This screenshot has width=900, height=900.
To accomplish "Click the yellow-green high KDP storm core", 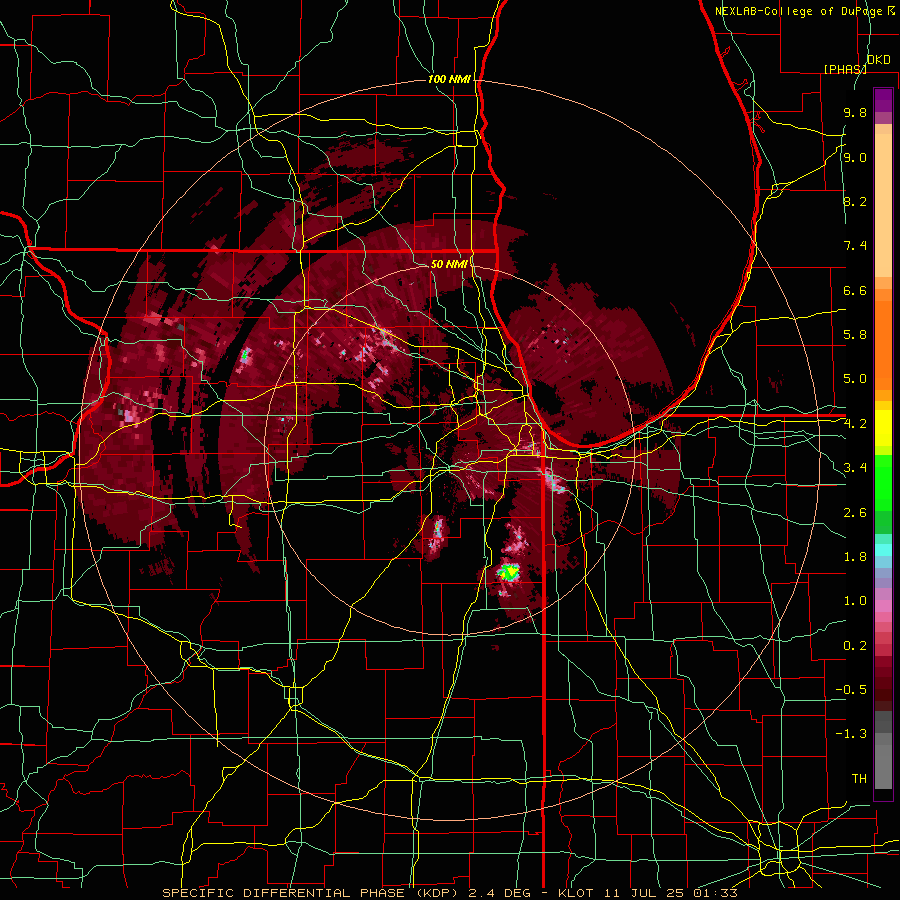I will 509,572.
